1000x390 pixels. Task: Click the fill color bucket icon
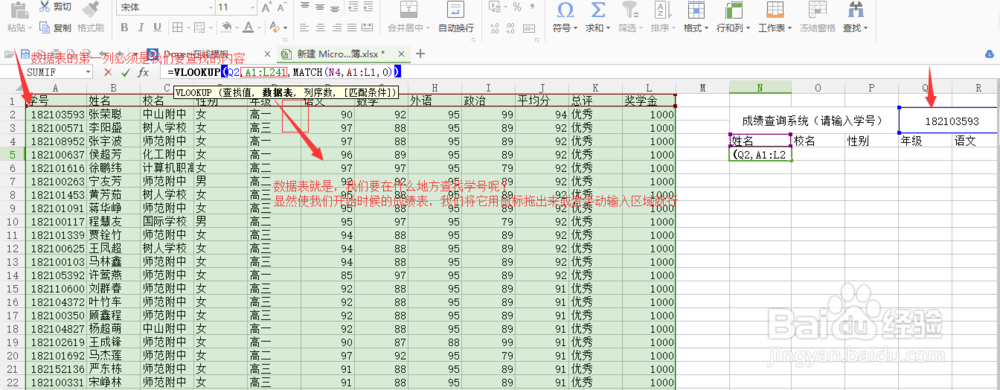coord(226,27)
